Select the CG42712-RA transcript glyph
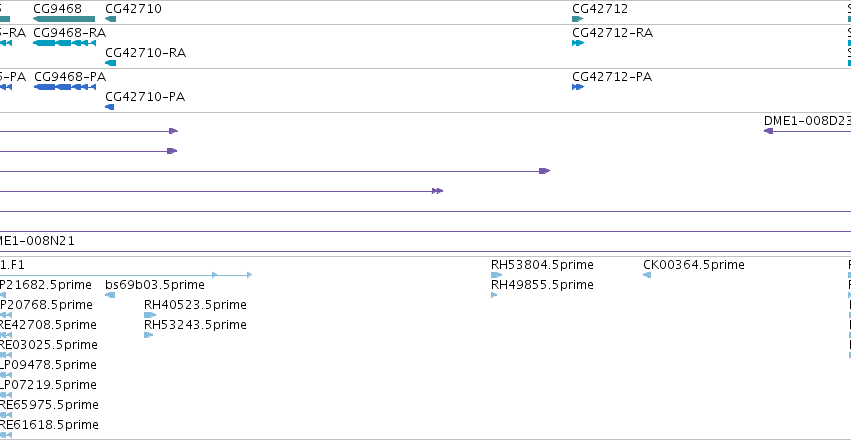Viewport: 851px width, 440px height. (578, 43)
